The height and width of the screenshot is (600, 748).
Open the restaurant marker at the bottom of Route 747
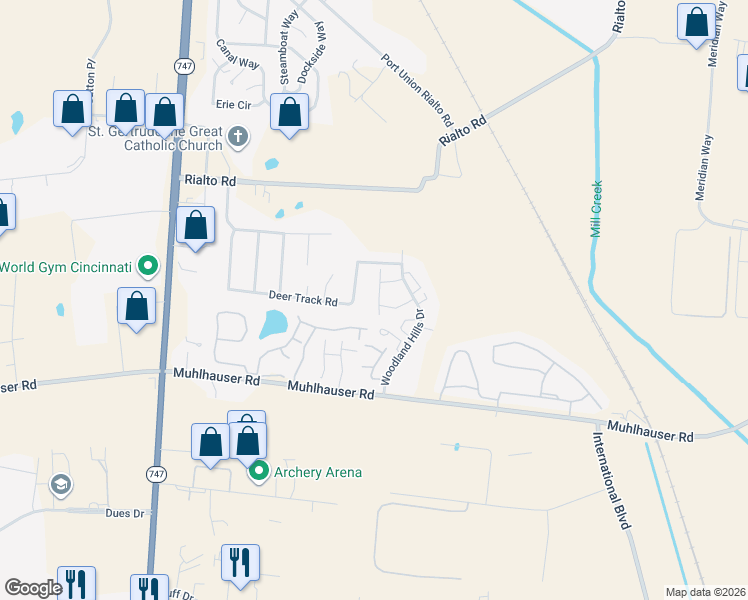coord(149,587)
